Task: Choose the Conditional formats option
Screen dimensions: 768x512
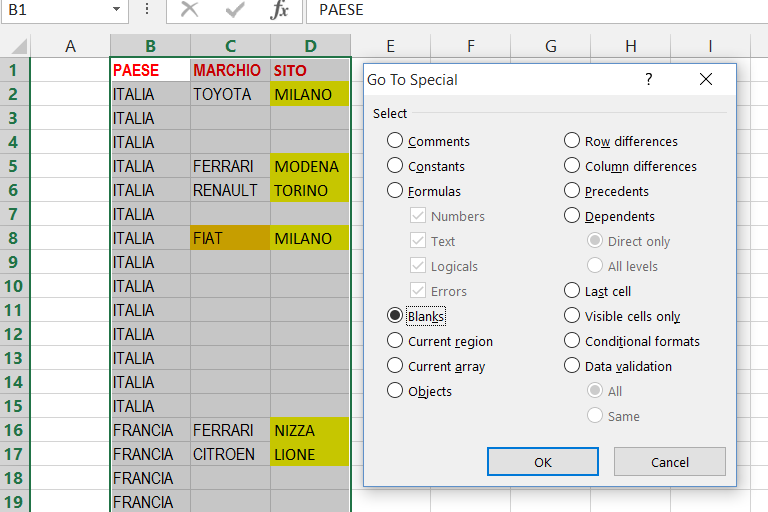Action: [572, 341]
